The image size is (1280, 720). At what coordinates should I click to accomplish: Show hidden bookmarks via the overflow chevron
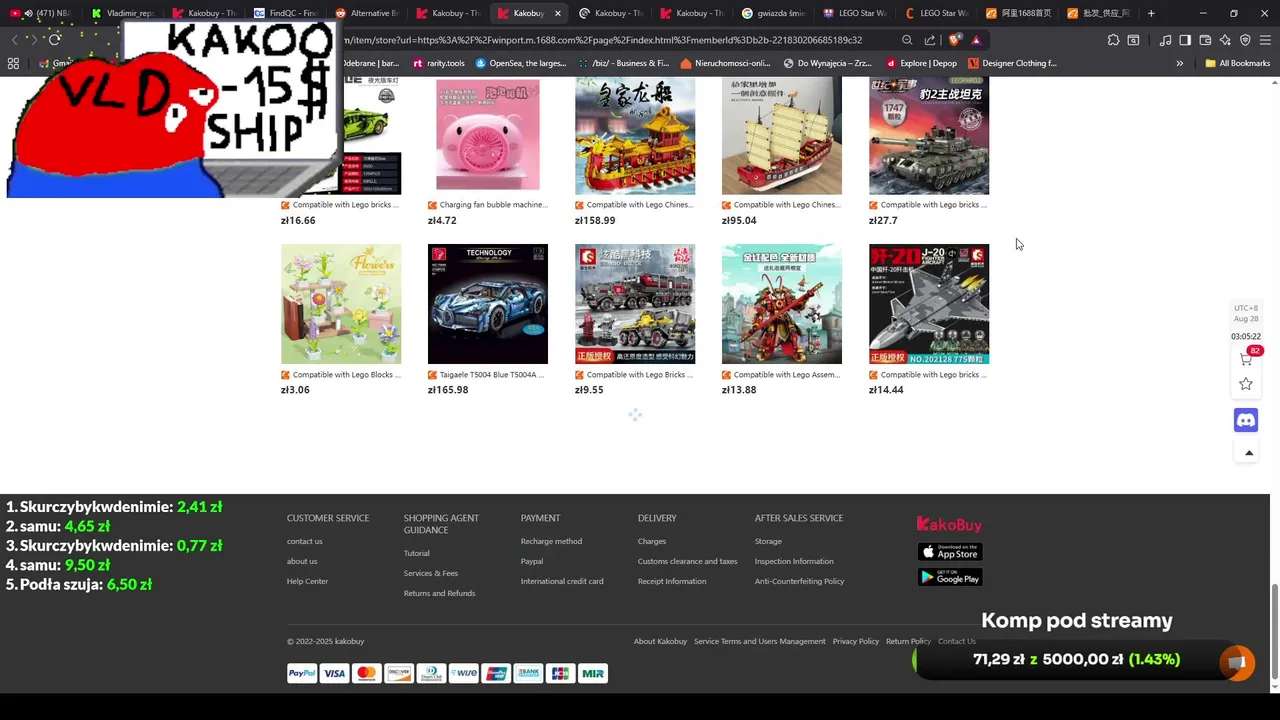[1179, 63]
